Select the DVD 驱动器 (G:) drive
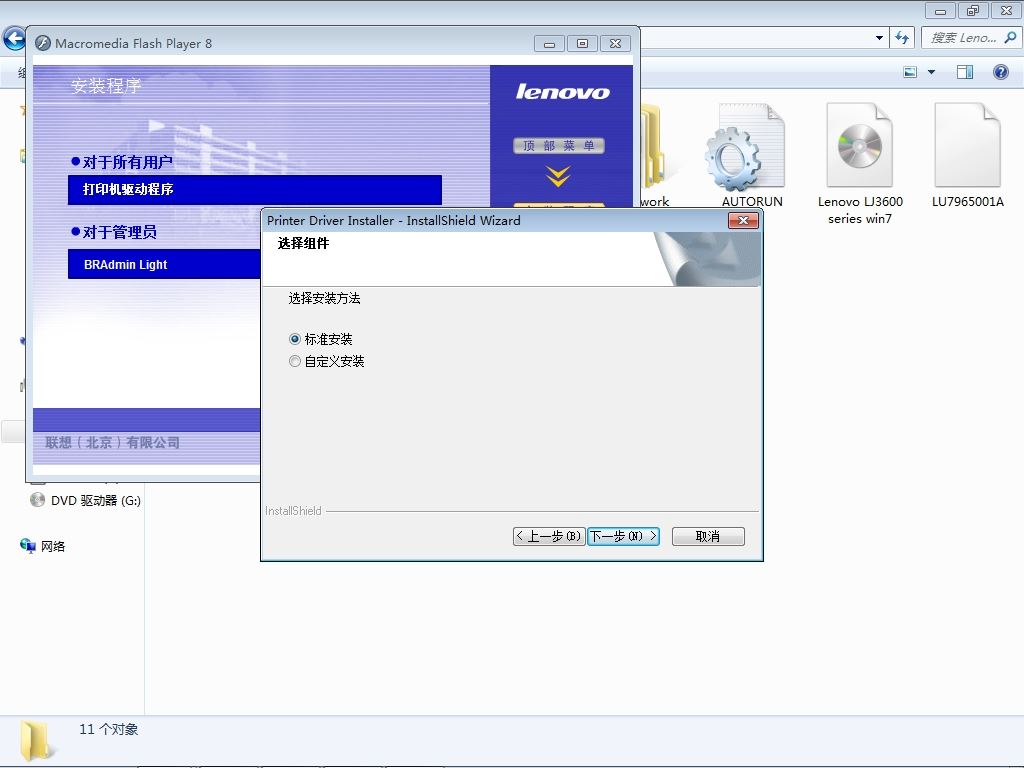Viewport: 1024px width, 768px height. coord(86,500)
